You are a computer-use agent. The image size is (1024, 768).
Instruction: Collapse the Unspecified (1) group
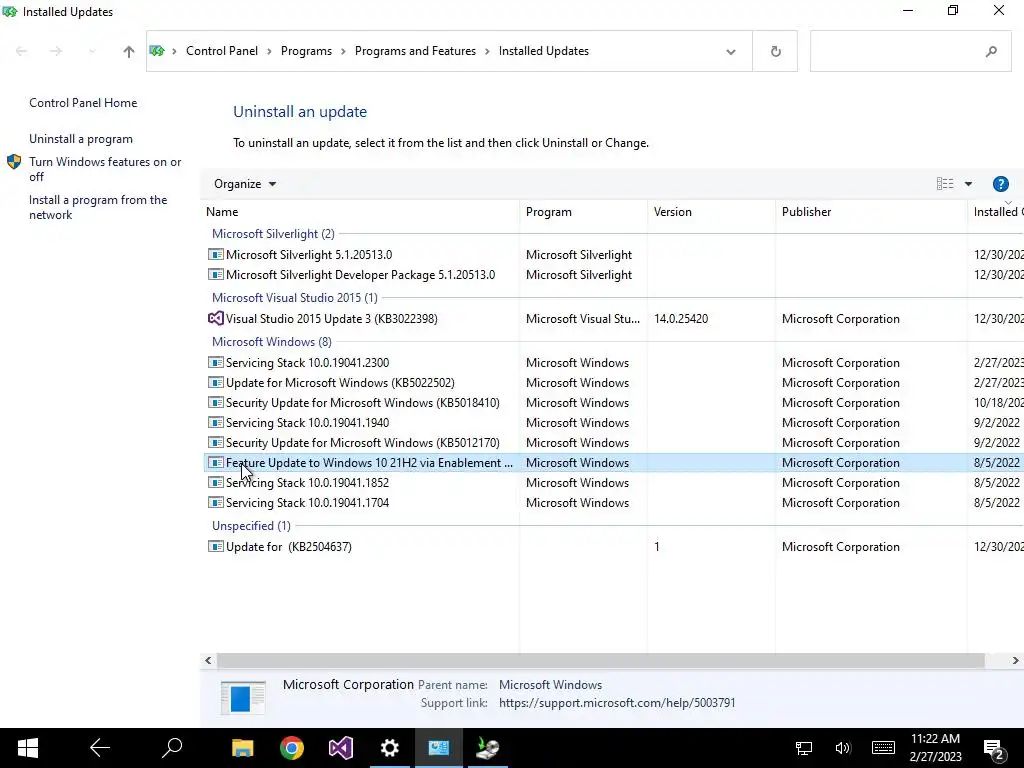point(251,526)
